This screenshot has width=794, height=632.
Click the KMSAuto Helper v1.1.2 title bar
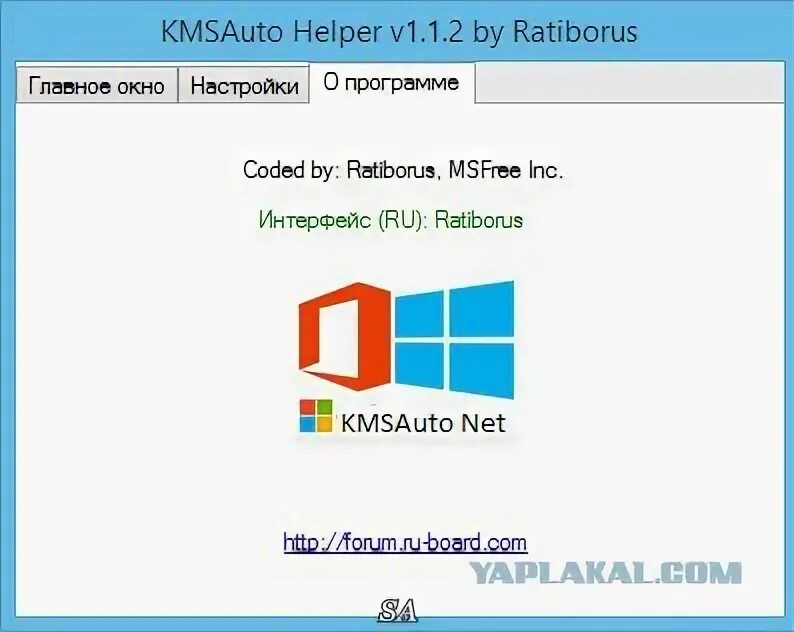399,31
